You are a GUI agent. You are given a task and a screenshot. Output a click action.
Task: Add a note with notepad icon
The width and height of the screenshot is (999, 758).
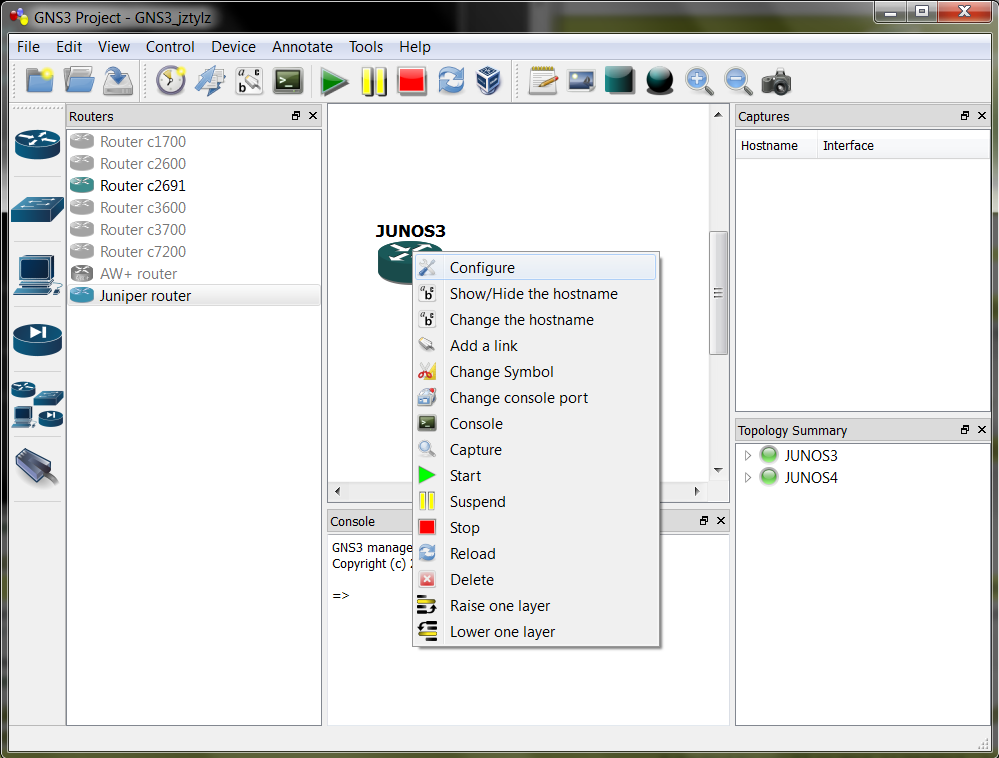point(543,81)
